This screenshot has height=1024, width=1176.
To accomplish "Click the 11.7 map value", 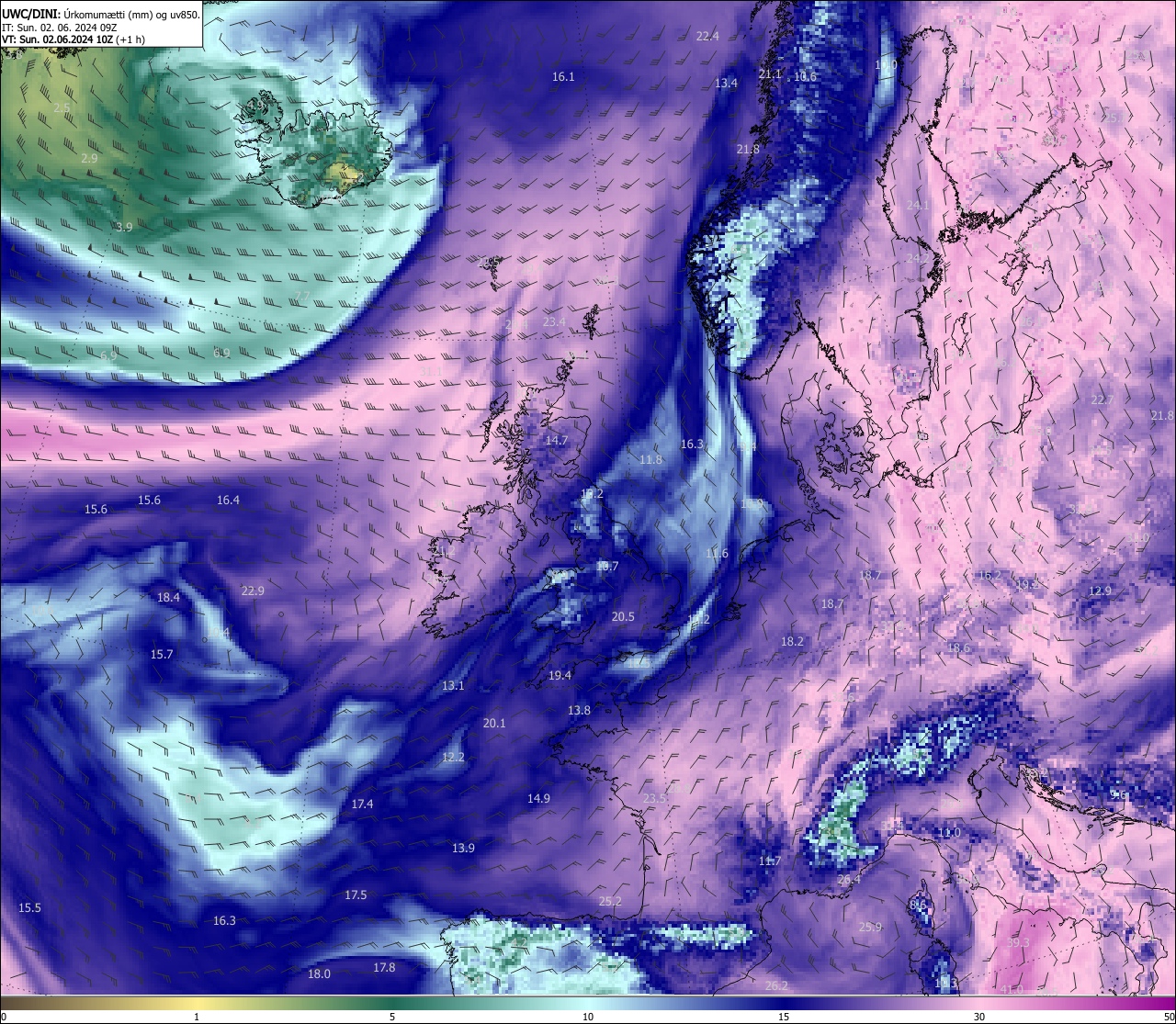I will 770,861.
